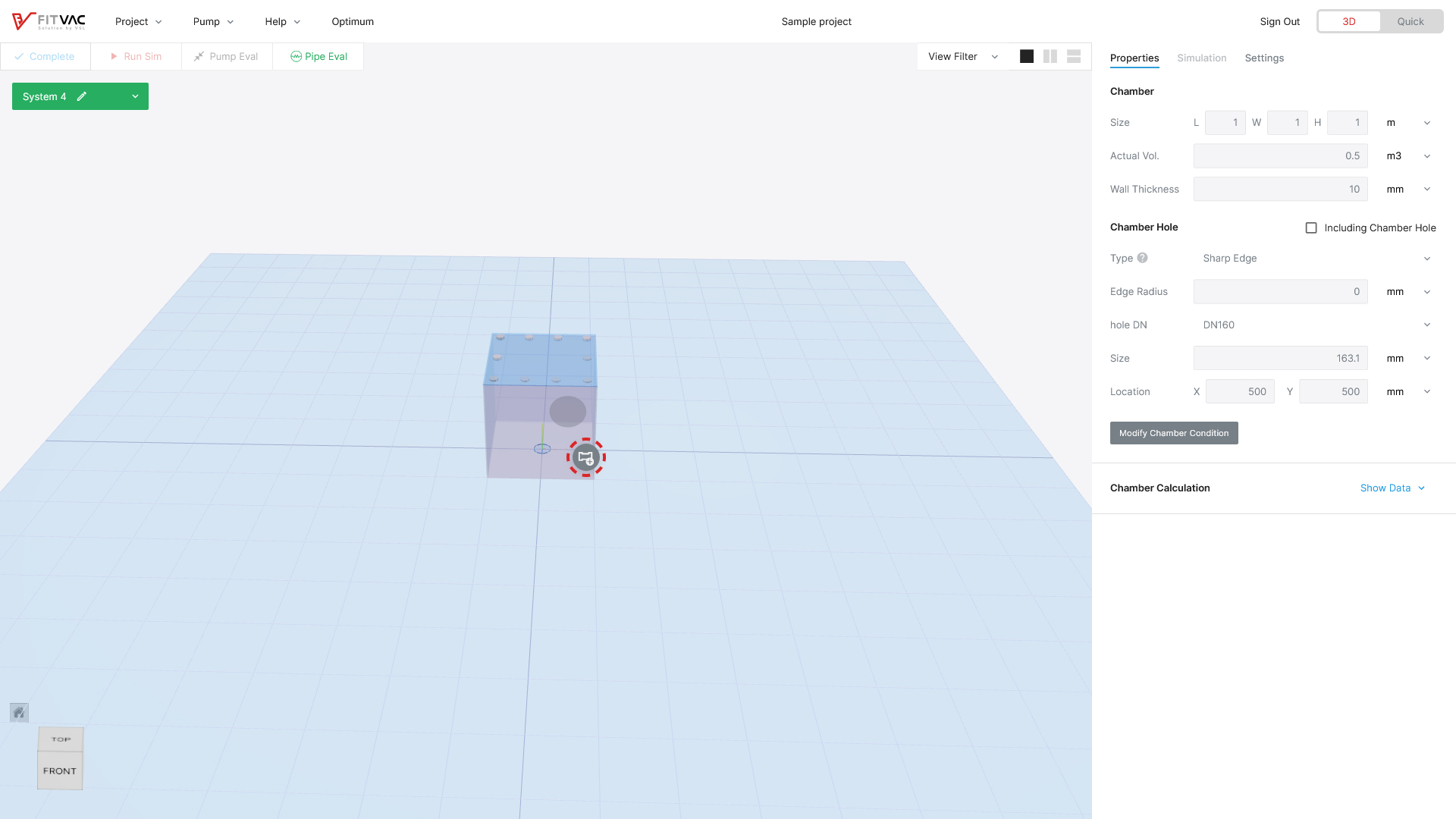Click the hole Size 163.1 field
This screenshot has width=1456, height=819.
pyautogui.click(x=1280, y=358)
